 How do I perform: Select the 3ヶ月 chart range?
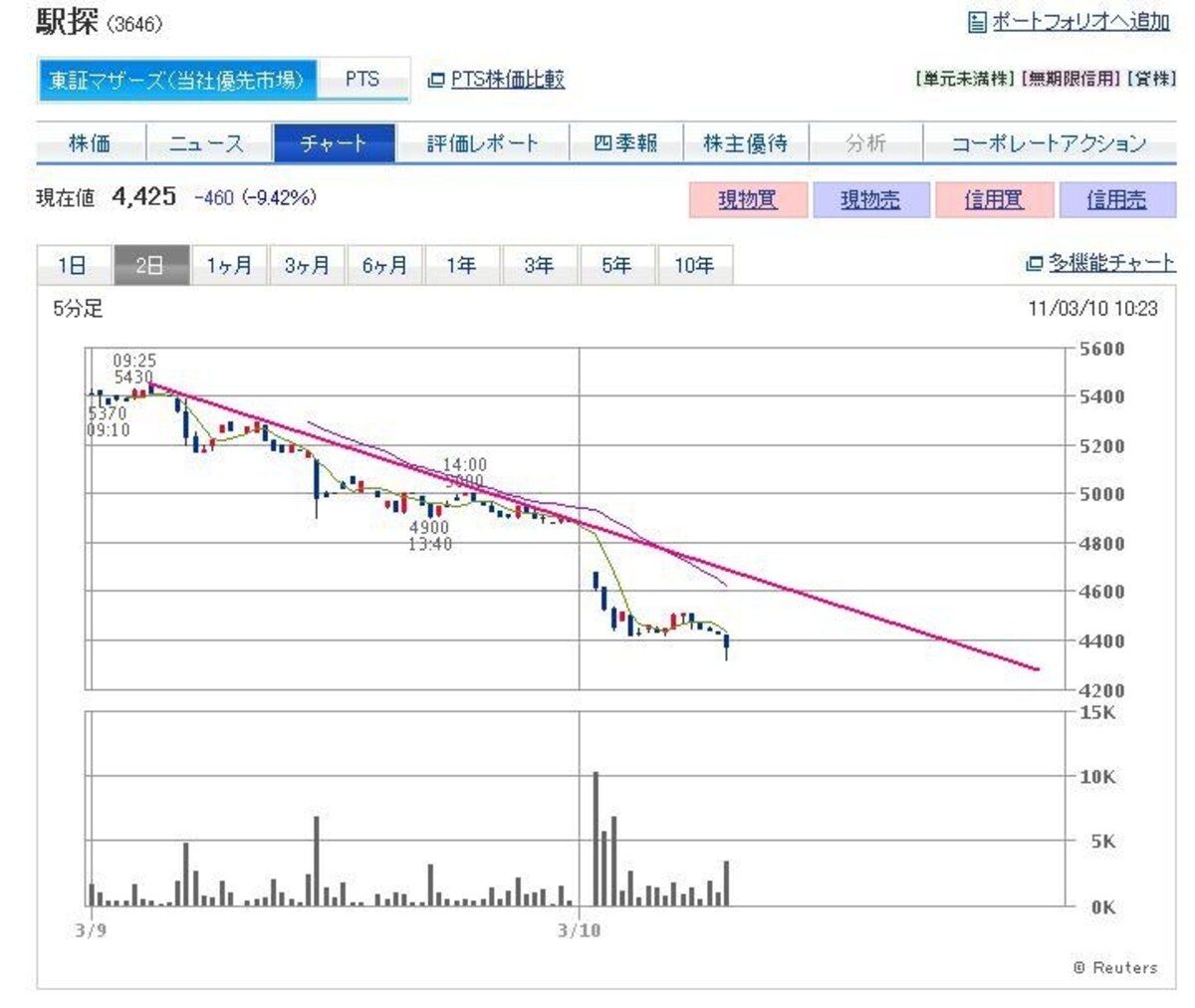[307, 266]
